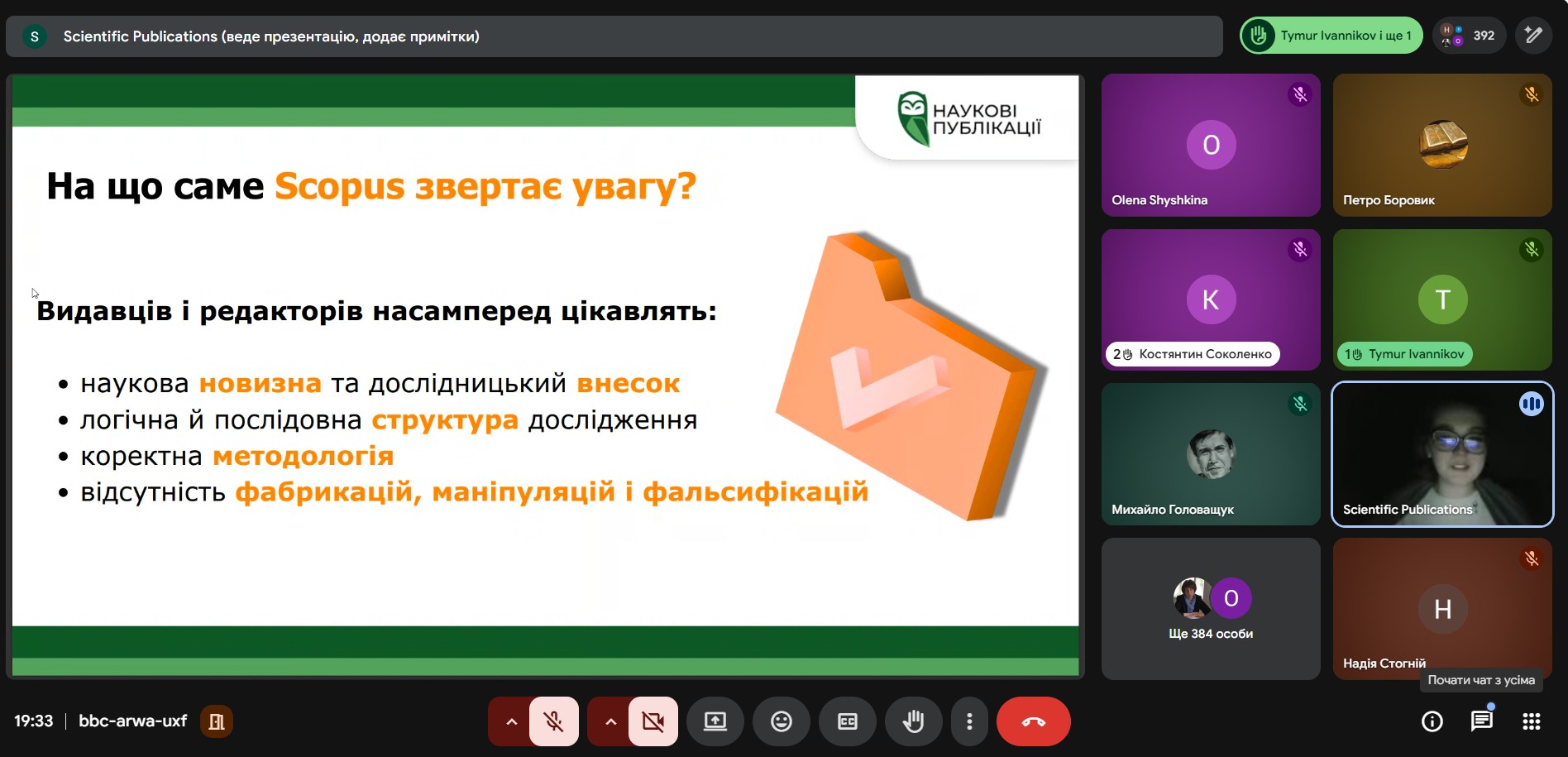Click the companion mode icon beside meeting code

pyautogui.click(x=217, y=721)
